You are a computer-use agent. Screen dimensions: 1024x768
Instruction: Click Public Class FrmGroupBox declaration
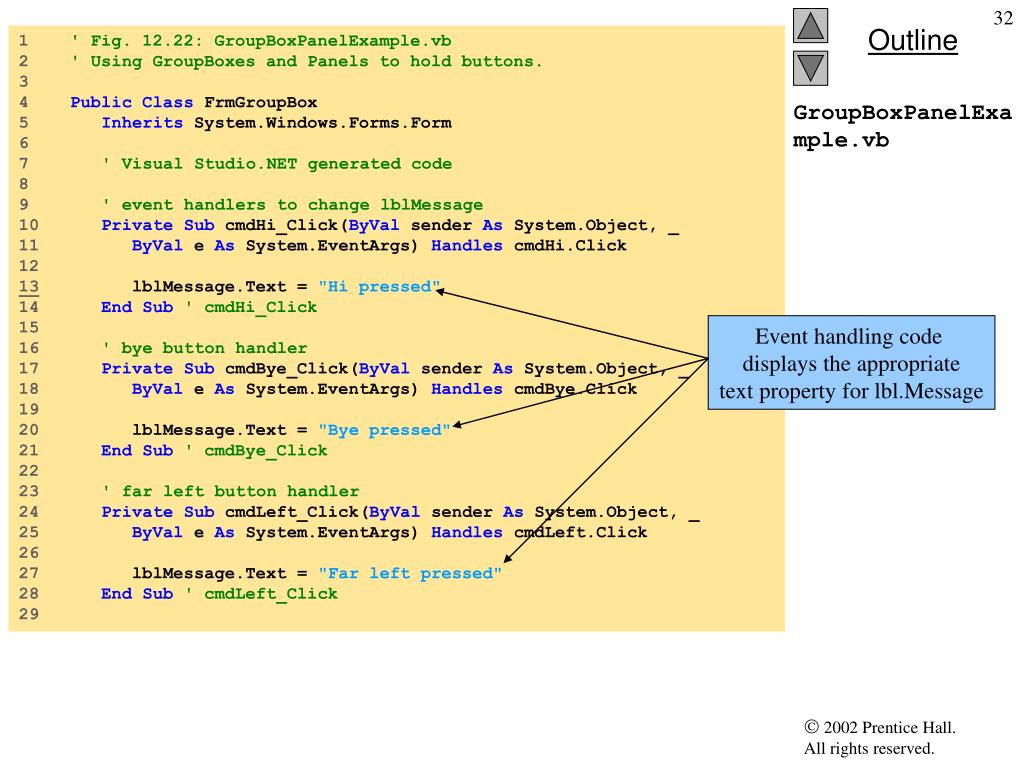tap(194, 103)
